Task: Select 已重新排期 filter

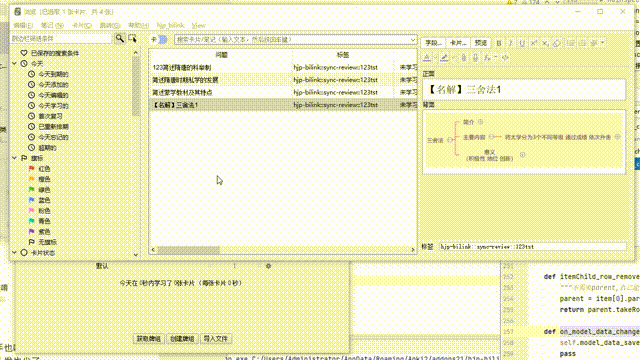Action: coord(53,127)
